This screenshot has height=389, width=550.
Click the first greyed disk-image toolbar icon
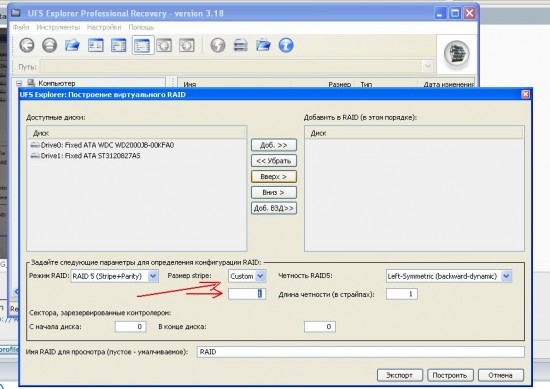coord(164,45)
